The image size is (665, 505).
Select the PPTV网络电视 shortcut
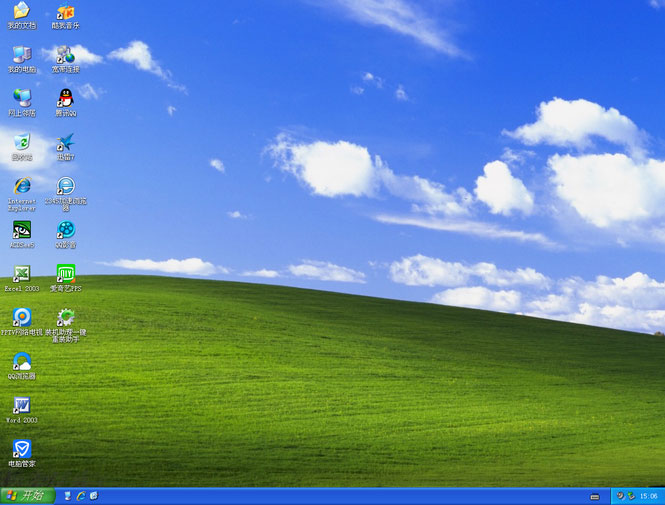[x=22, y=322]
